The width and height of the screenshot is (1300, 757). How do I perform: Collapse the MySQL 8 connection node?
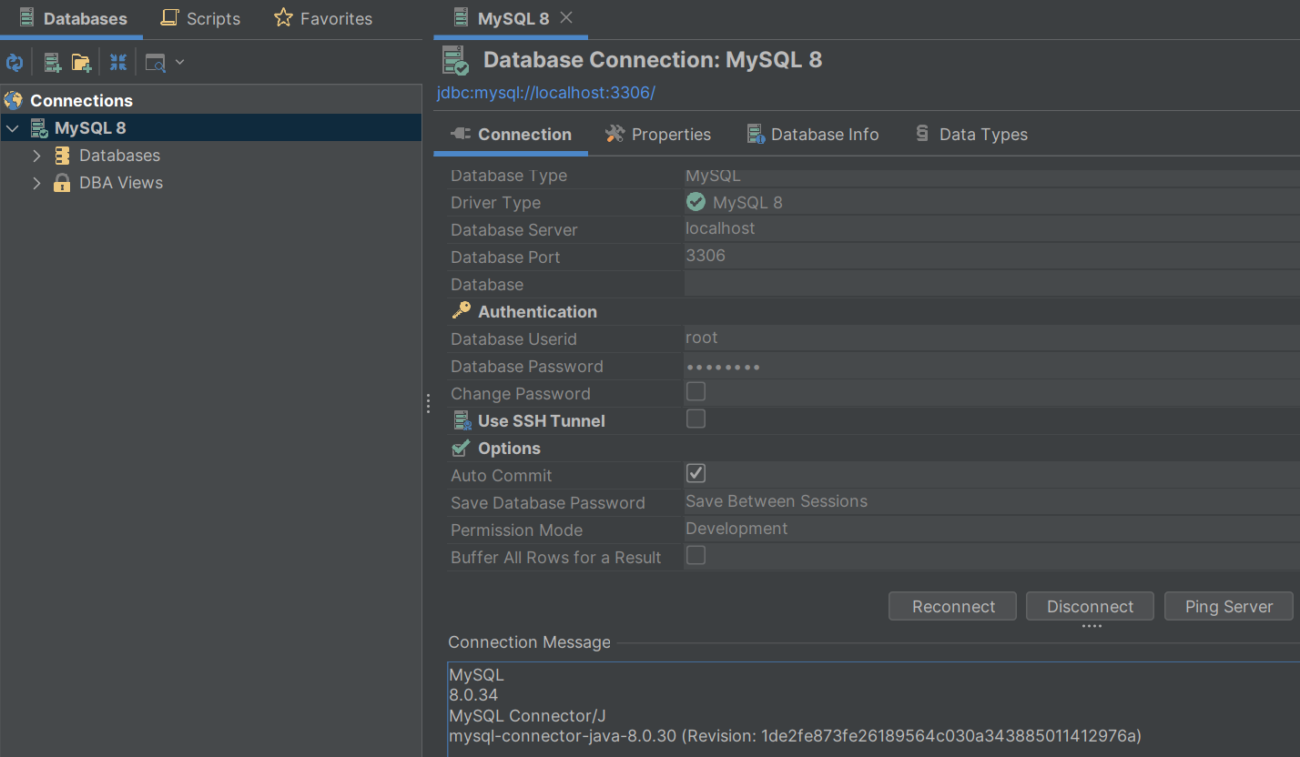tap(13, 128)
